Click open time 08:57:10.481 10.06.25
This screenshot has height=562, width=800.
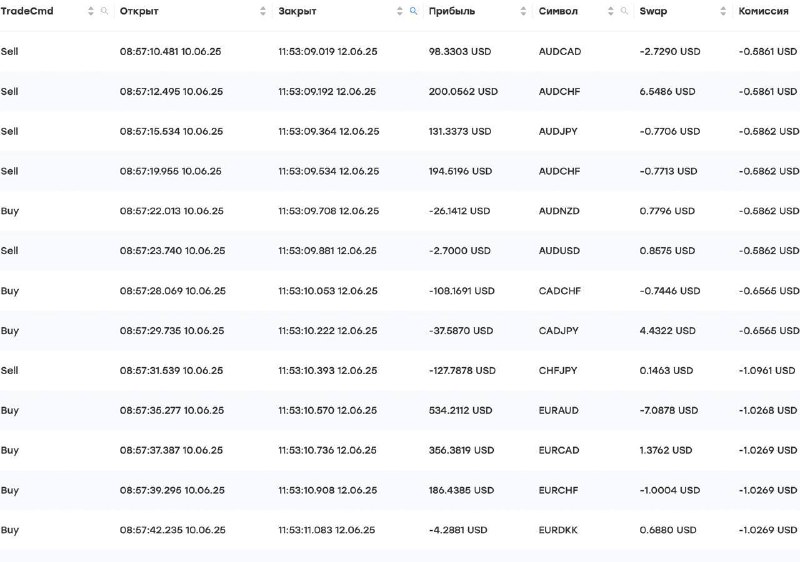(170, 52)
